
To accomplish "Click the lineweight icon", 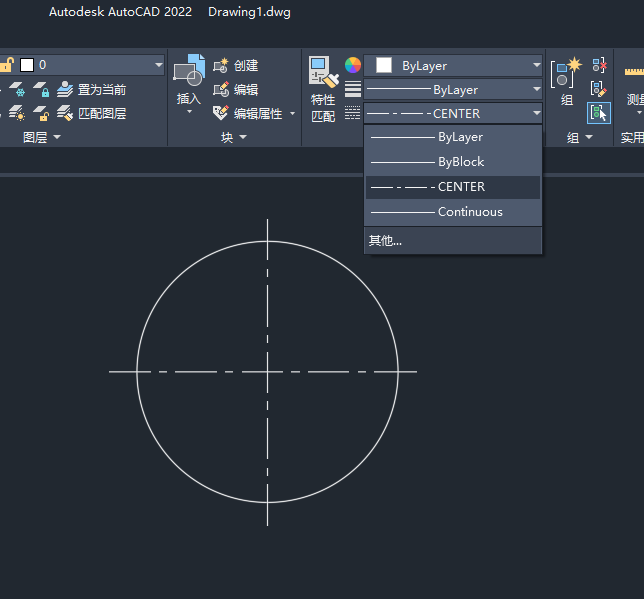I will click(353, 89).
